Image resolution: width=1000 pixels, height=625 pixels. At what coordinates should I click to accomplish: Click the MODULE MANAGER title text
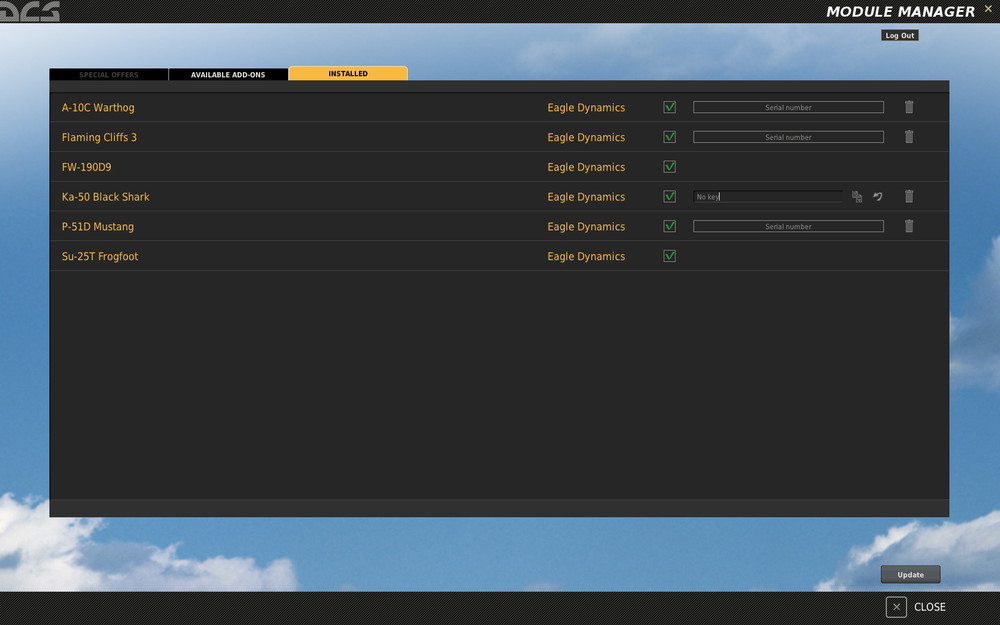point(901,11)
